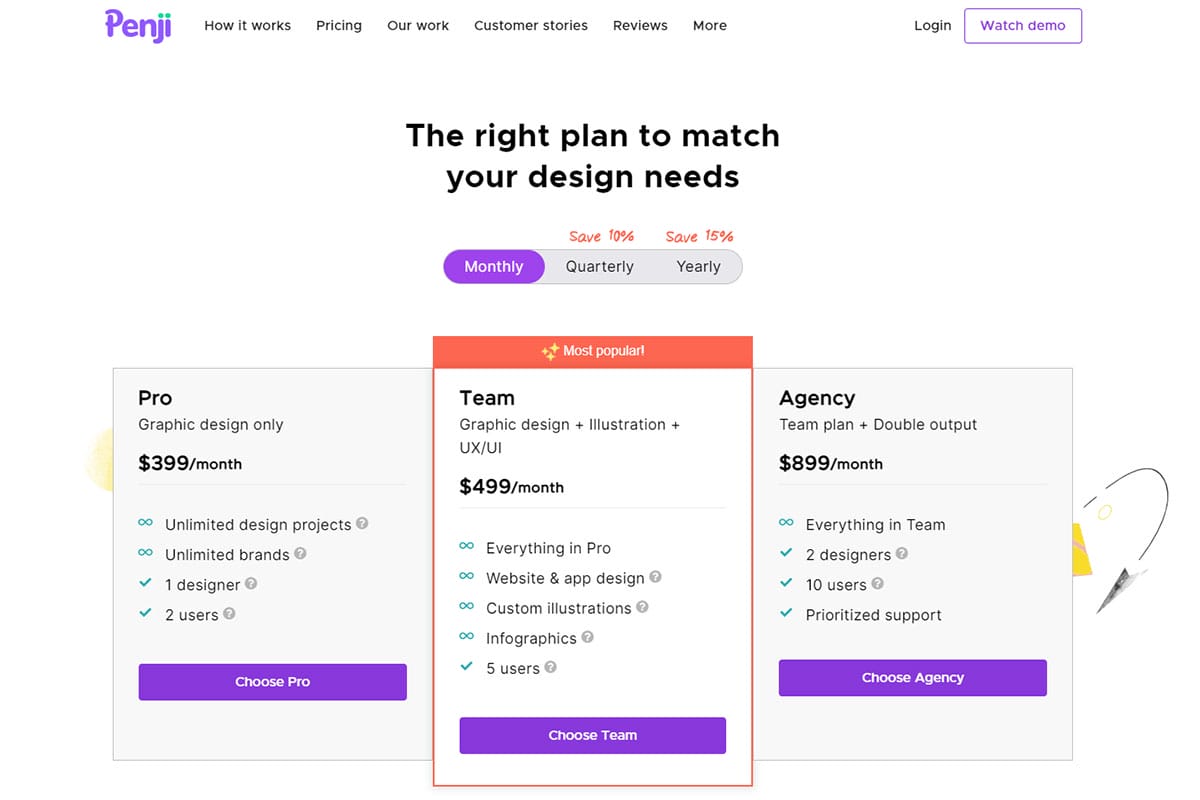Open the More navigation menu
The width and height of the screenshot is (1200, 800).
pos(710,25)
